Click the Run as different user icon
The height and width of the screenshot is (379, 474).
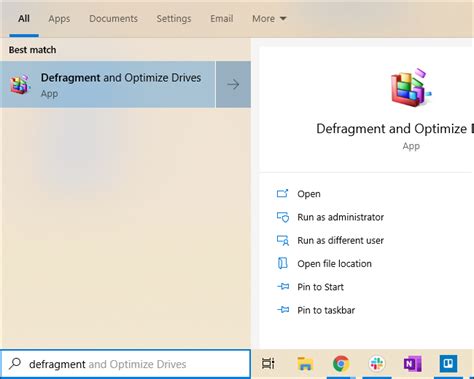click(283, 240)
